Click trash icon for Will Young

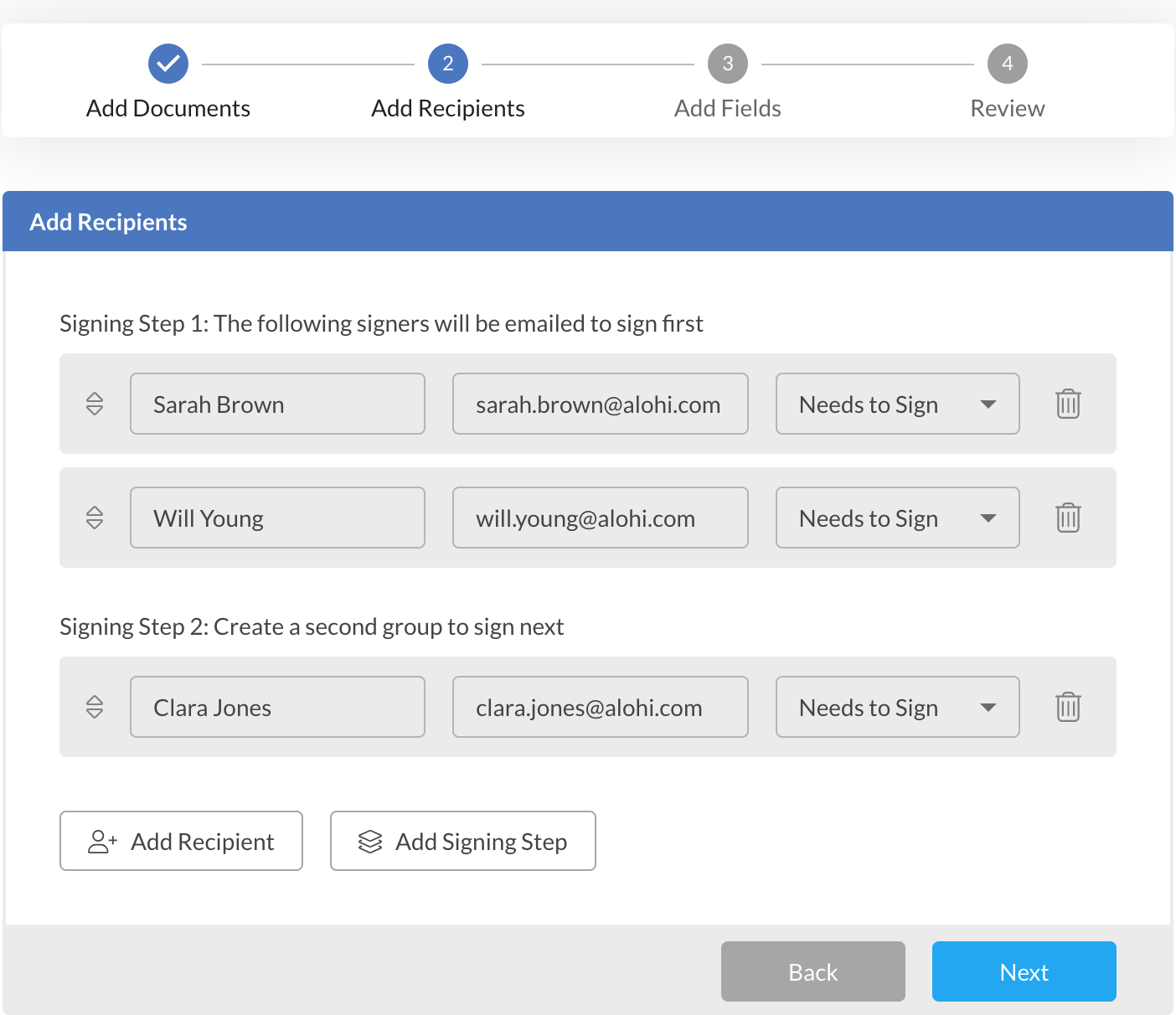point(1068,518)
